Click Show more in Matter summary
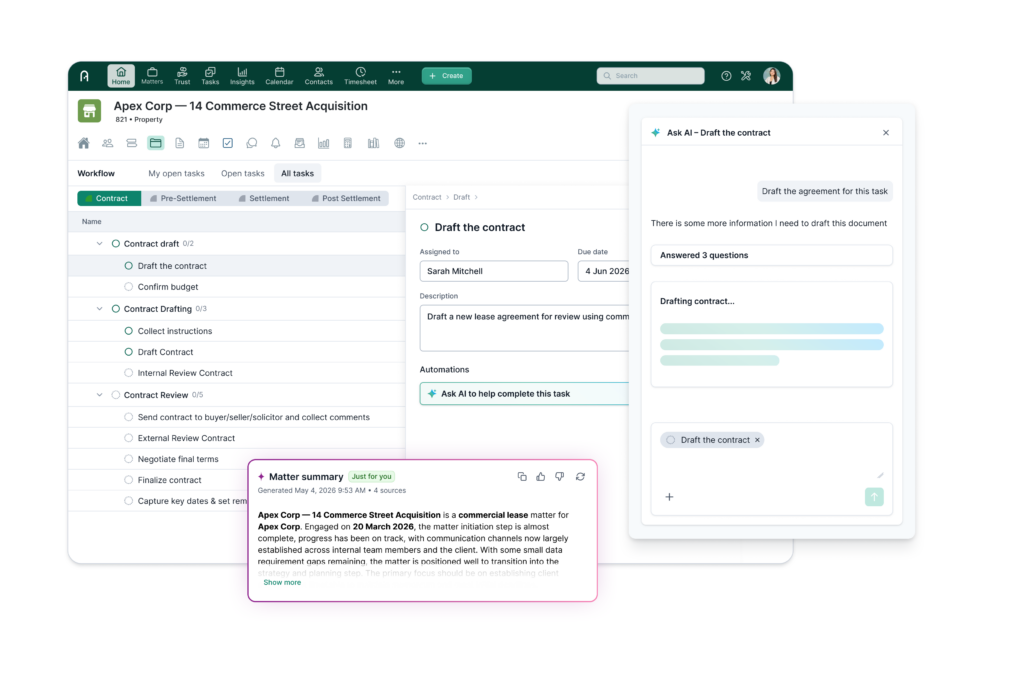1024x679 pixels. [x=282, y=582]
